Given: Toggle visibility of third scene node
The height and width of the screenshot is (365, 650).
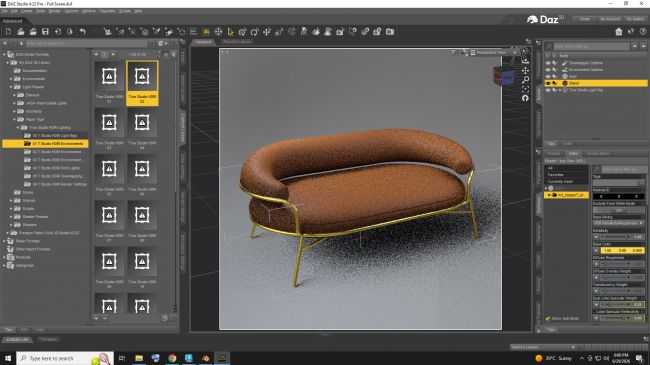Looking at the screenshot, I should click(548, 76).
